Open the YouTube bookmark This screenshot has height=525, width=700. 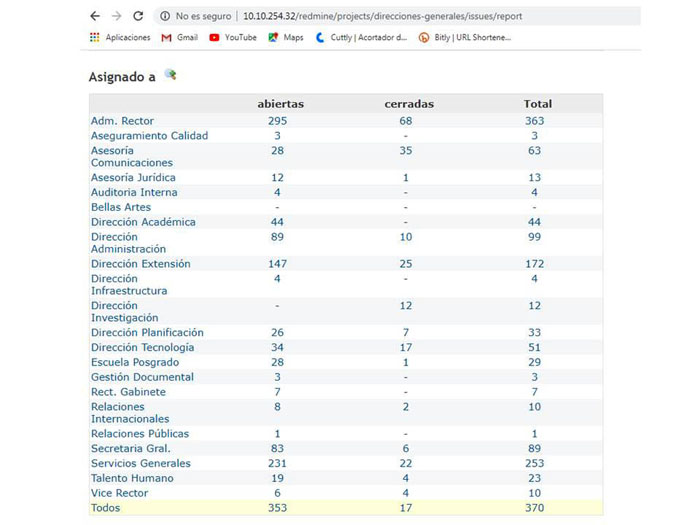233,38
